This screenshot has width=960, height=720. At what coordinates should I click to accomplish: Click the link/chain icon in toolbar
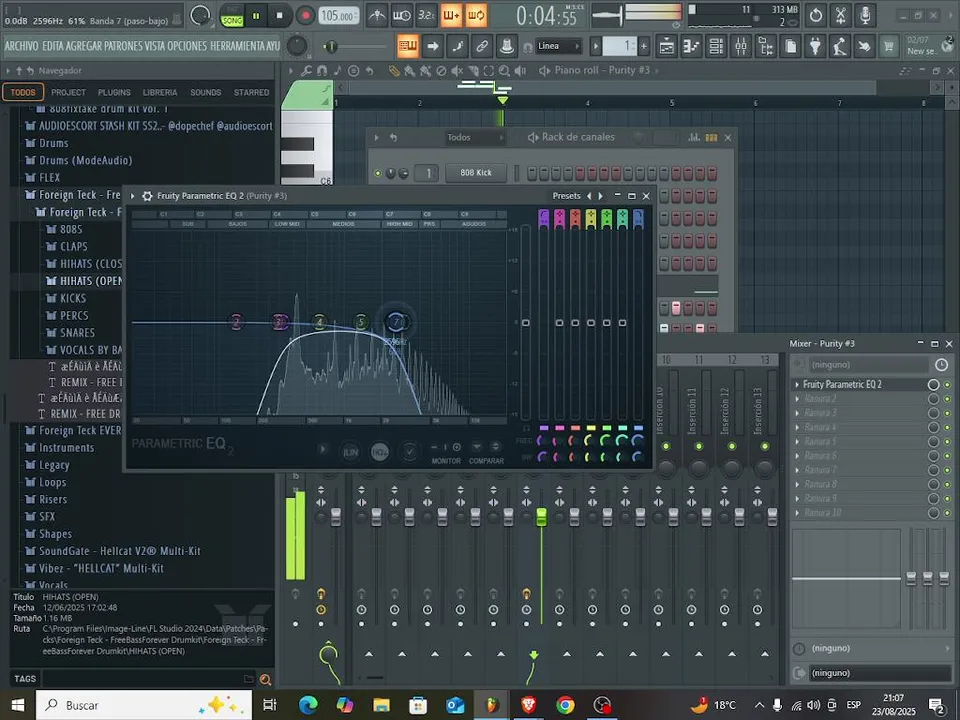pos(482,46)
